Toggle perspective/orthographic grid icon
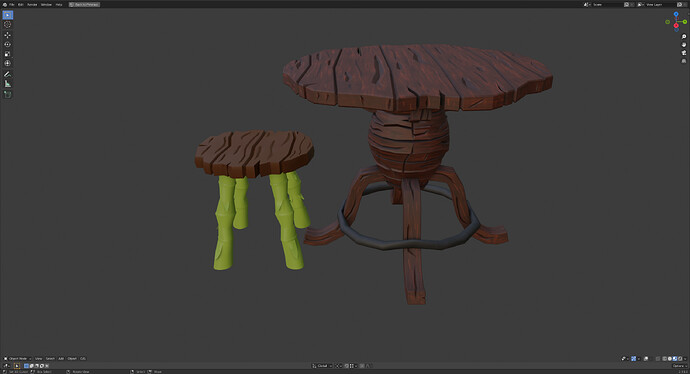Viewport: 690px width, 374px height. click(x=684, y=61)
